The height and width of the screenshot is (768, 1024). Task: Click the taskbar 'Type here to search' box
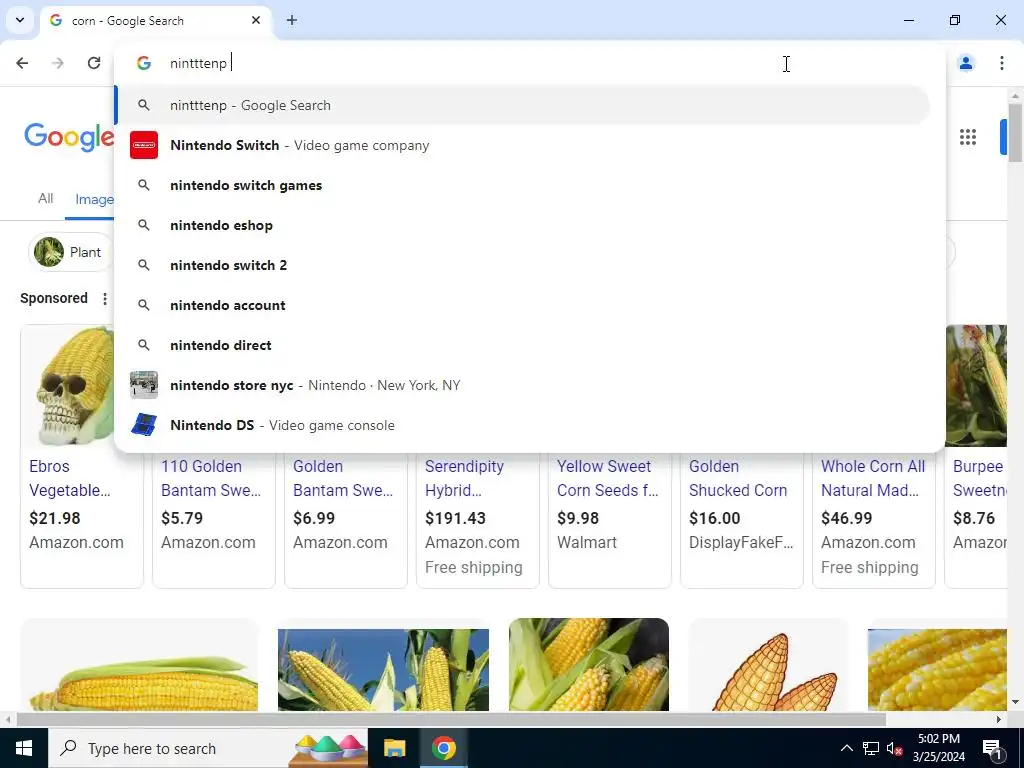coord(208,748)
